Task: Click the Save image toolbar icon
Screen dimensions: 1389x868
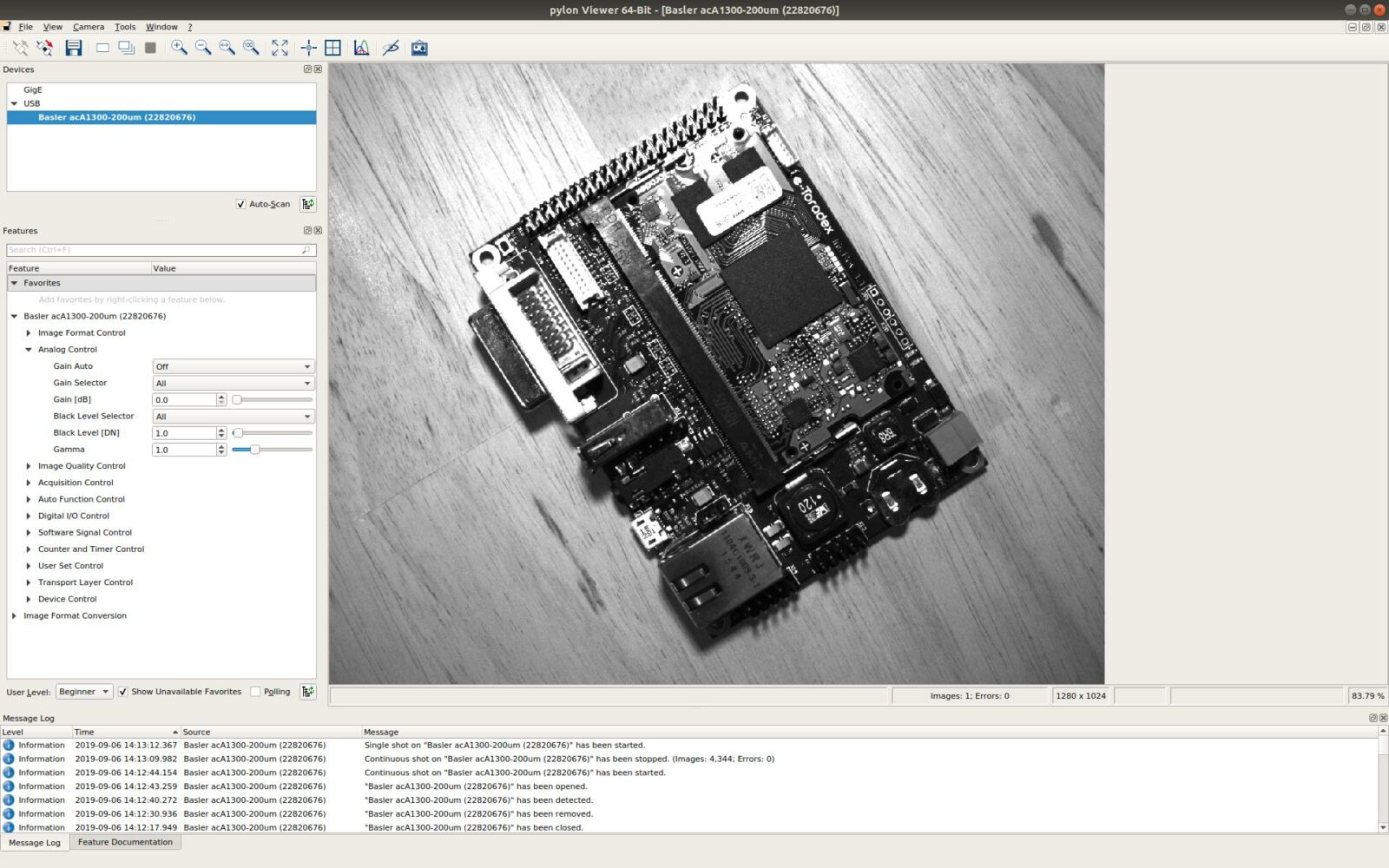Action: pyautogui.click(x=74, y=48)
